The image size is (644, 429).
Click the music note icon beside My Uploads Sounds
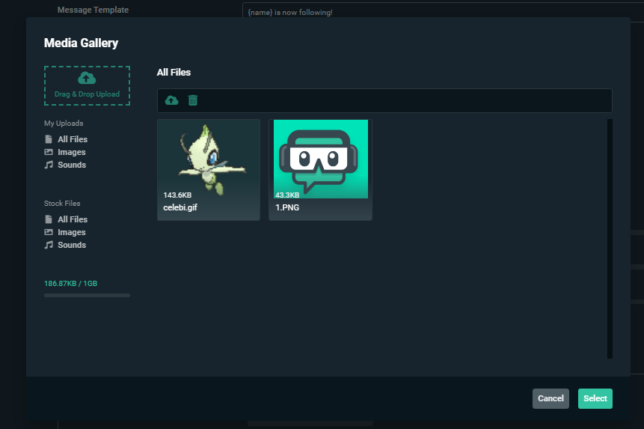tap(48, 165)
